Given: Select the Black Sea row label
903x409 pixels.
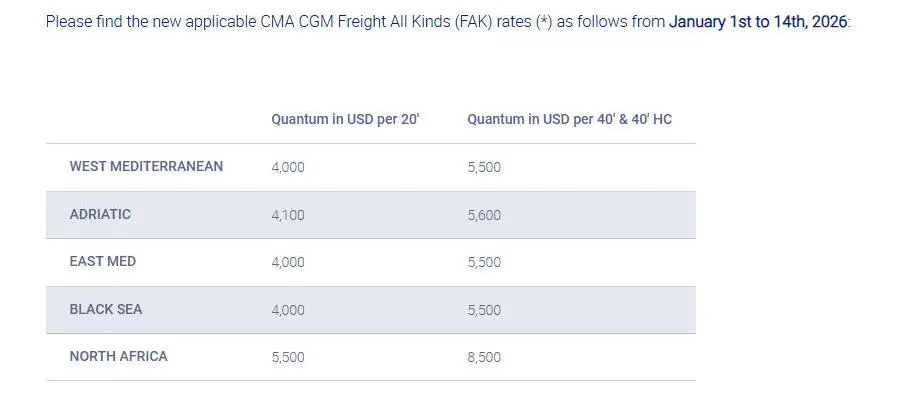Looking at the screenshot, I should (x=106, y=309).
